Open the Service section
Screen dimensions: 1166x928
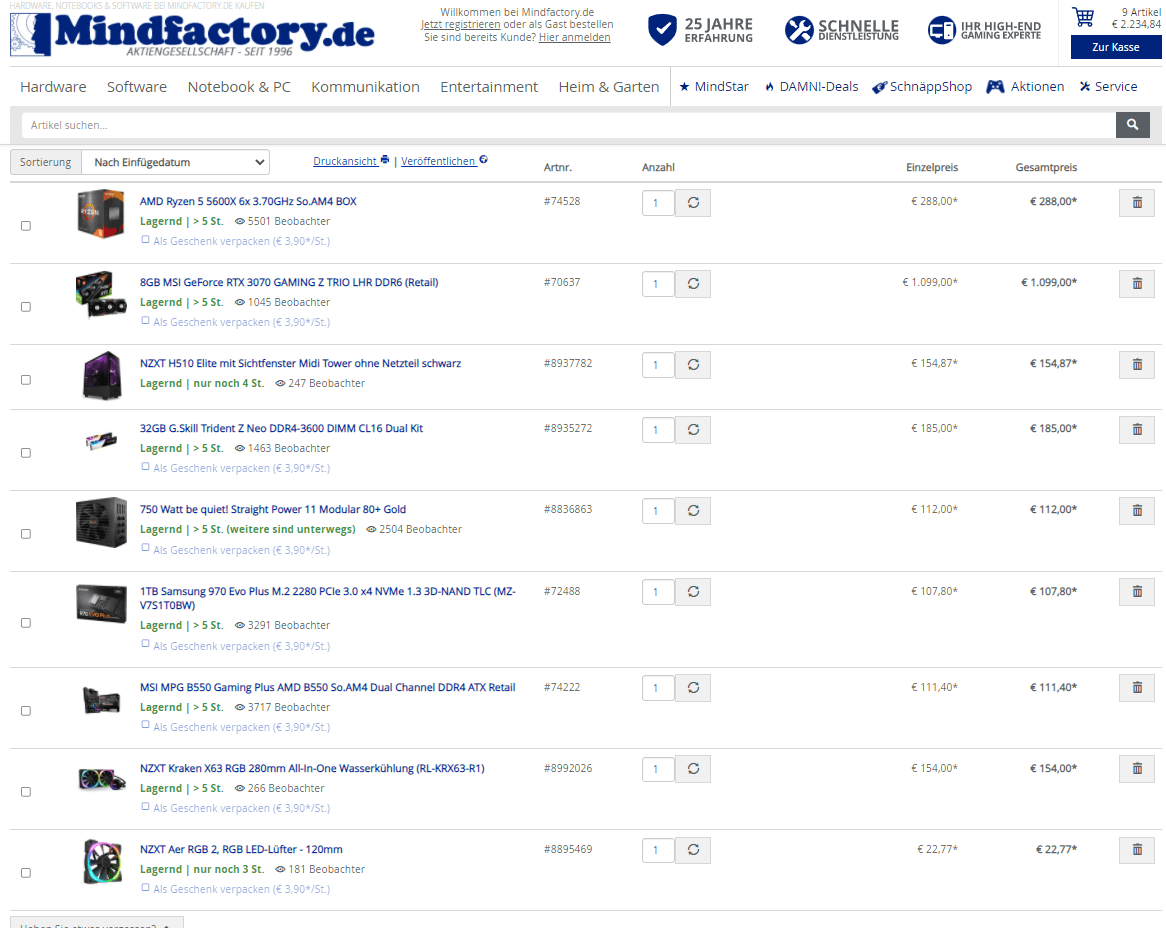(1109, 87)
